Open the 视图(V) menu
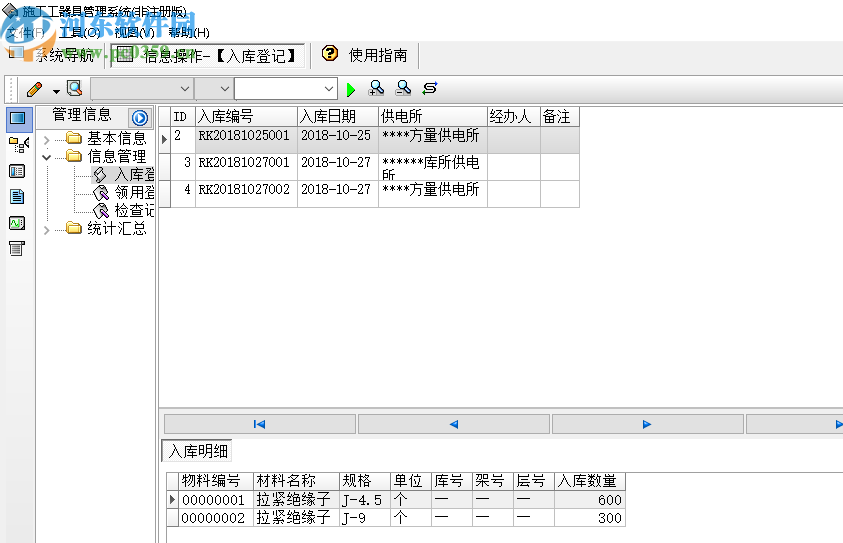 point(134,33)
